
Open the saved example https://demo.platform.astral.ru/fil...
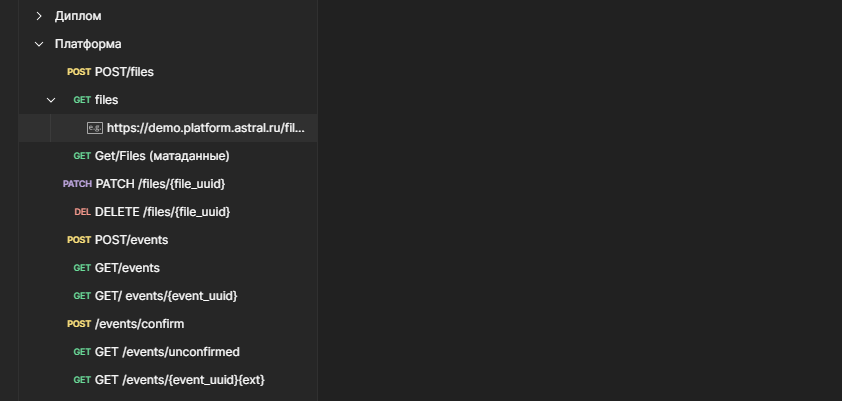(x=206, y=128)
